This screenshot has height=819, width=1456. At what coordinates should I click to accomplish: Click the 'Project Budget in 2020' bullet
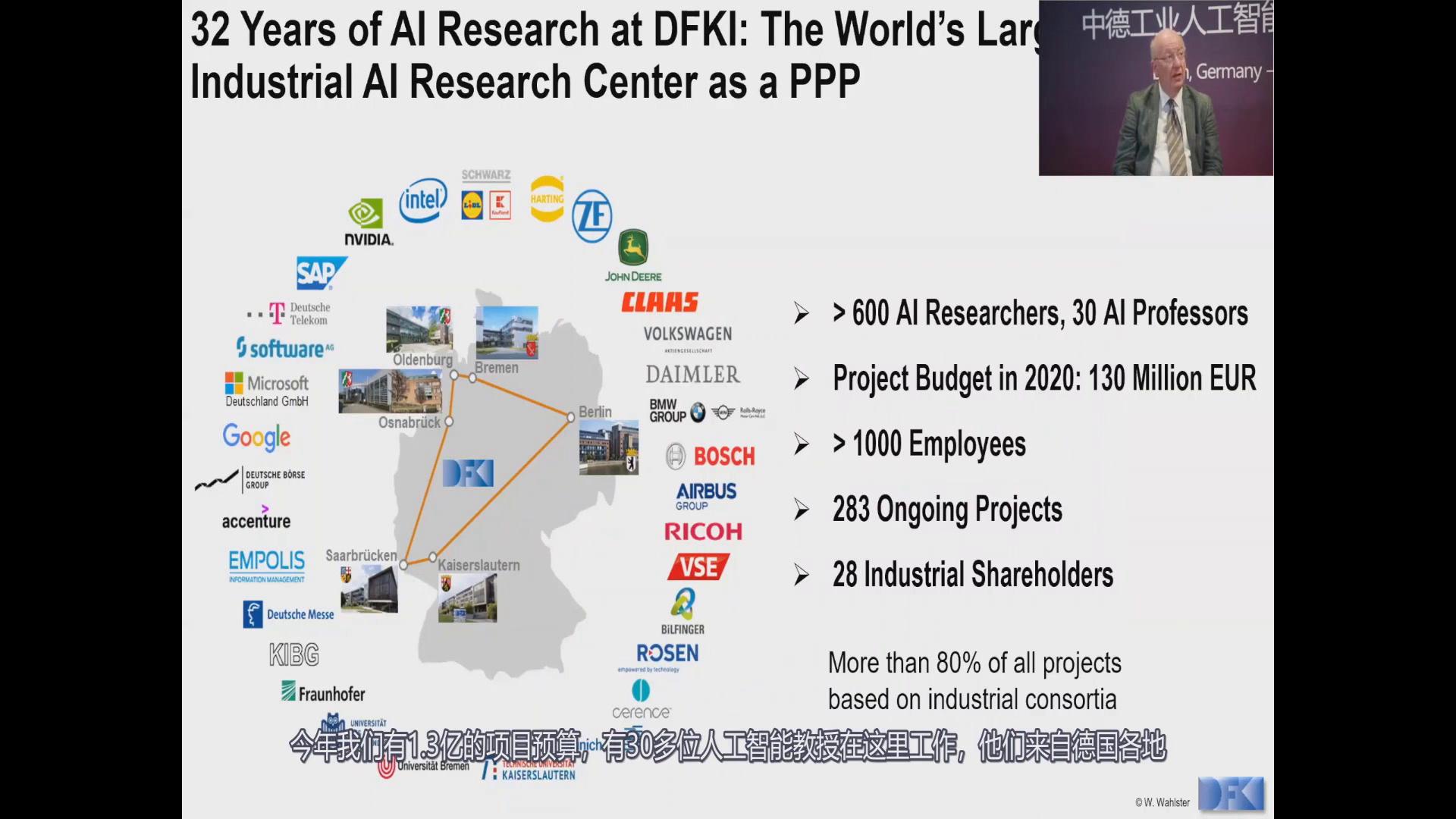click(x=1044, y=379)
